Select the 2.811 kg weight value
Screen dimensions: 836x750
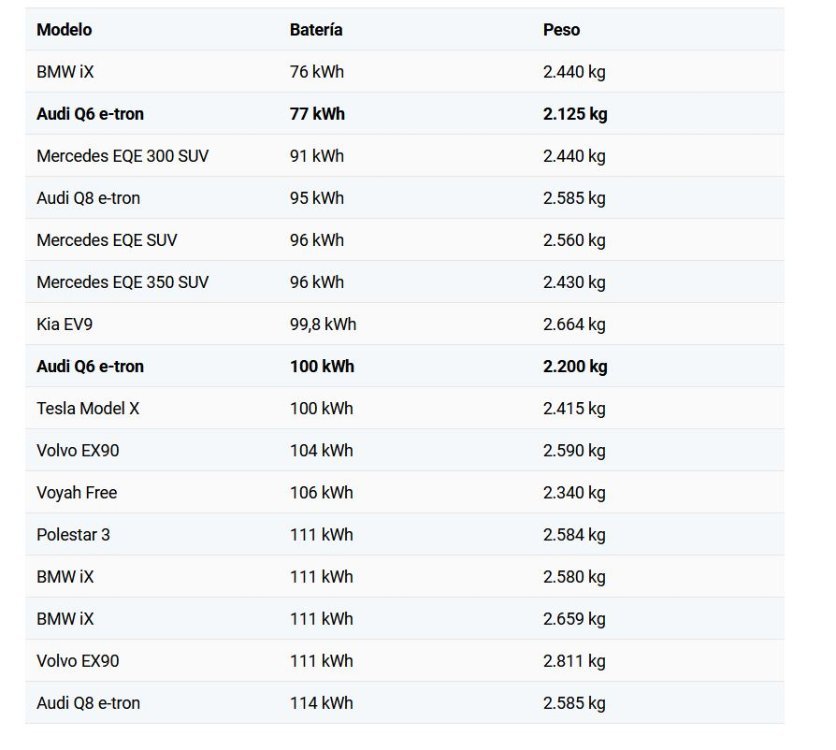(x=574, y=661)
